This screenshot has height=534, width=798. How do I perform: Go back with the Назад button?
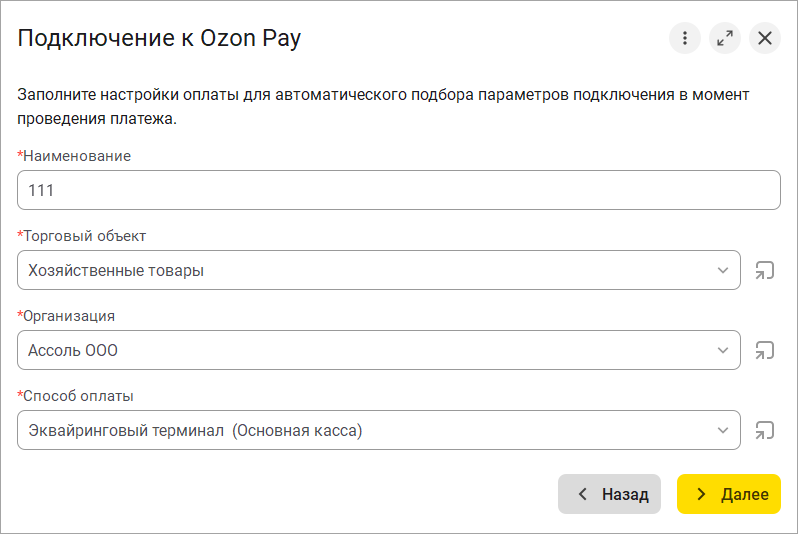pyautogui.click(x=609, y=494)
